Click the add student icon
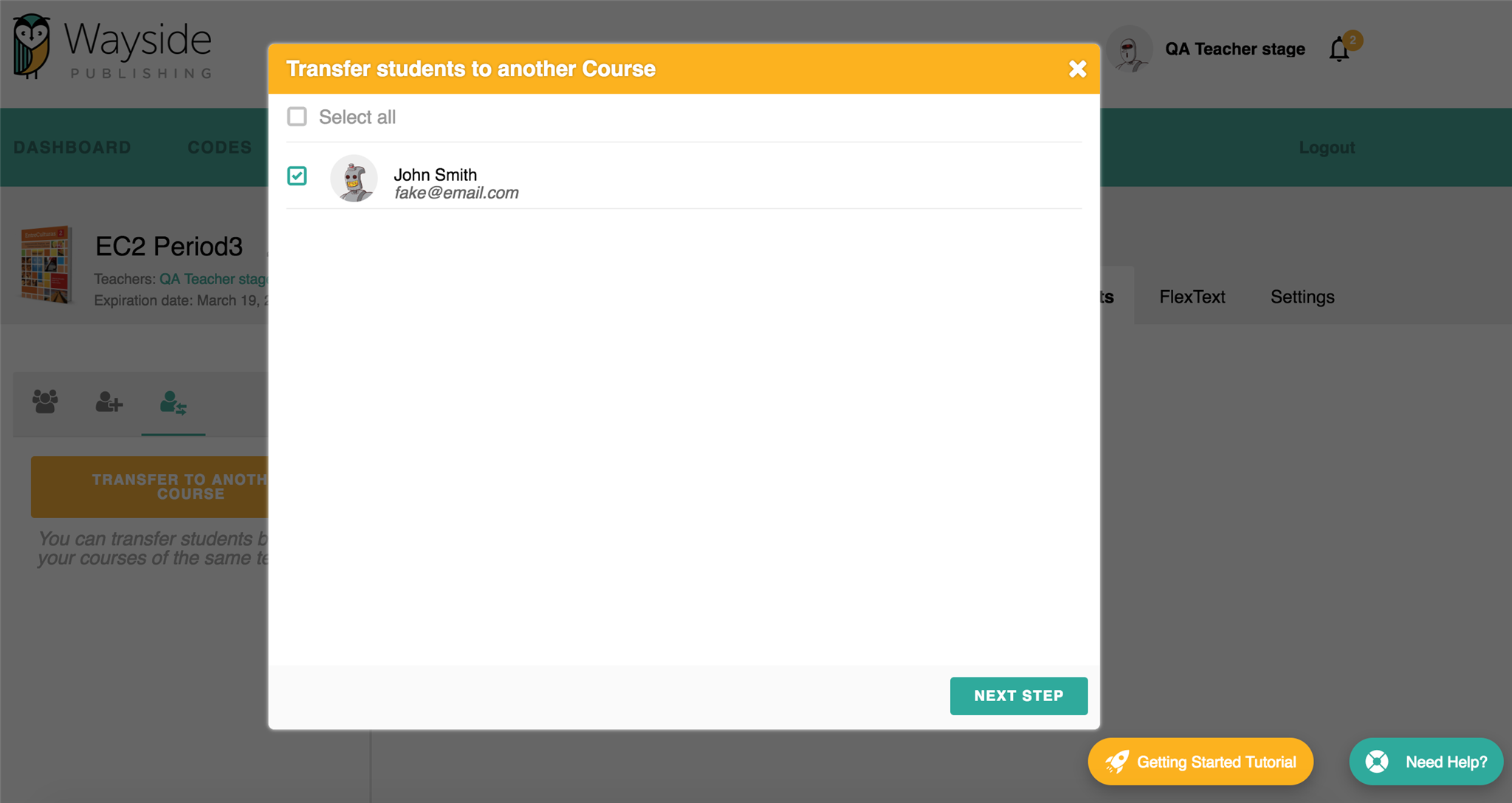 108,403
